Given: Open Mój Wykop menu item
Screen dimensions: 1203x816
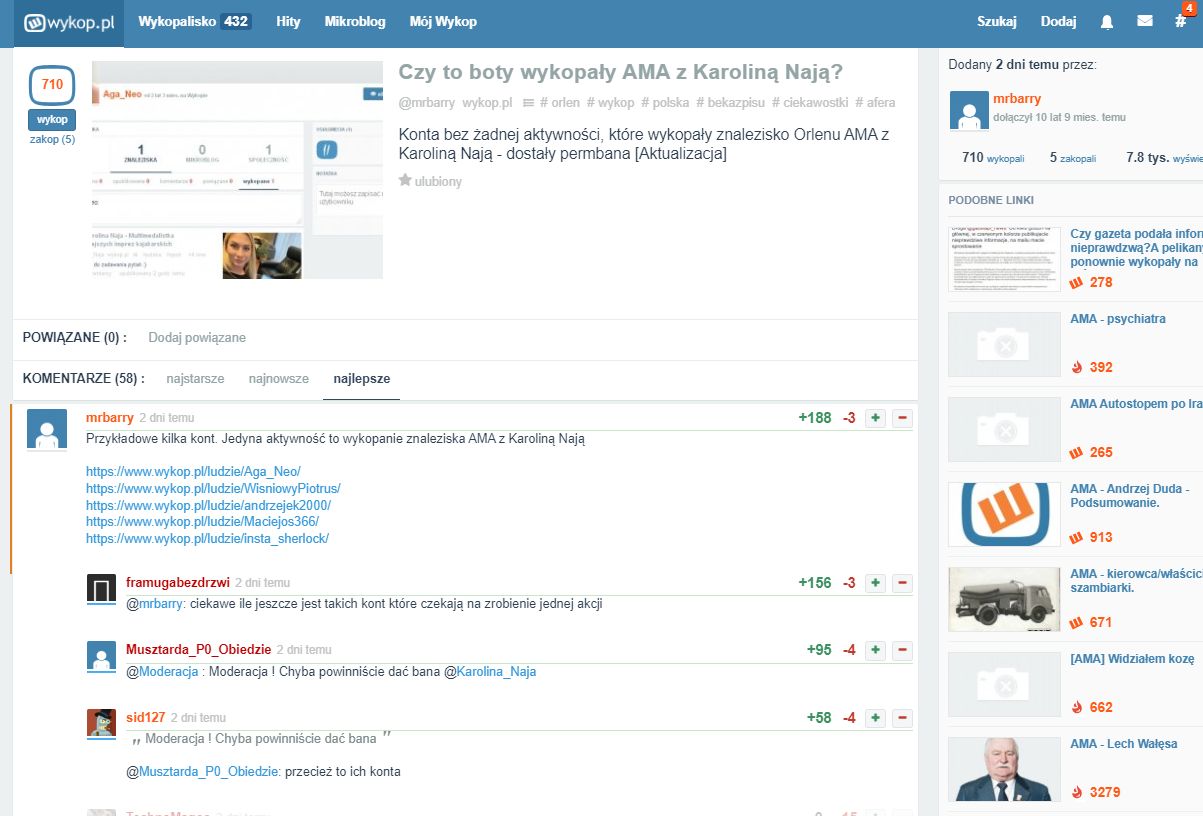Looking at the screenshot, I should point(443,21).
